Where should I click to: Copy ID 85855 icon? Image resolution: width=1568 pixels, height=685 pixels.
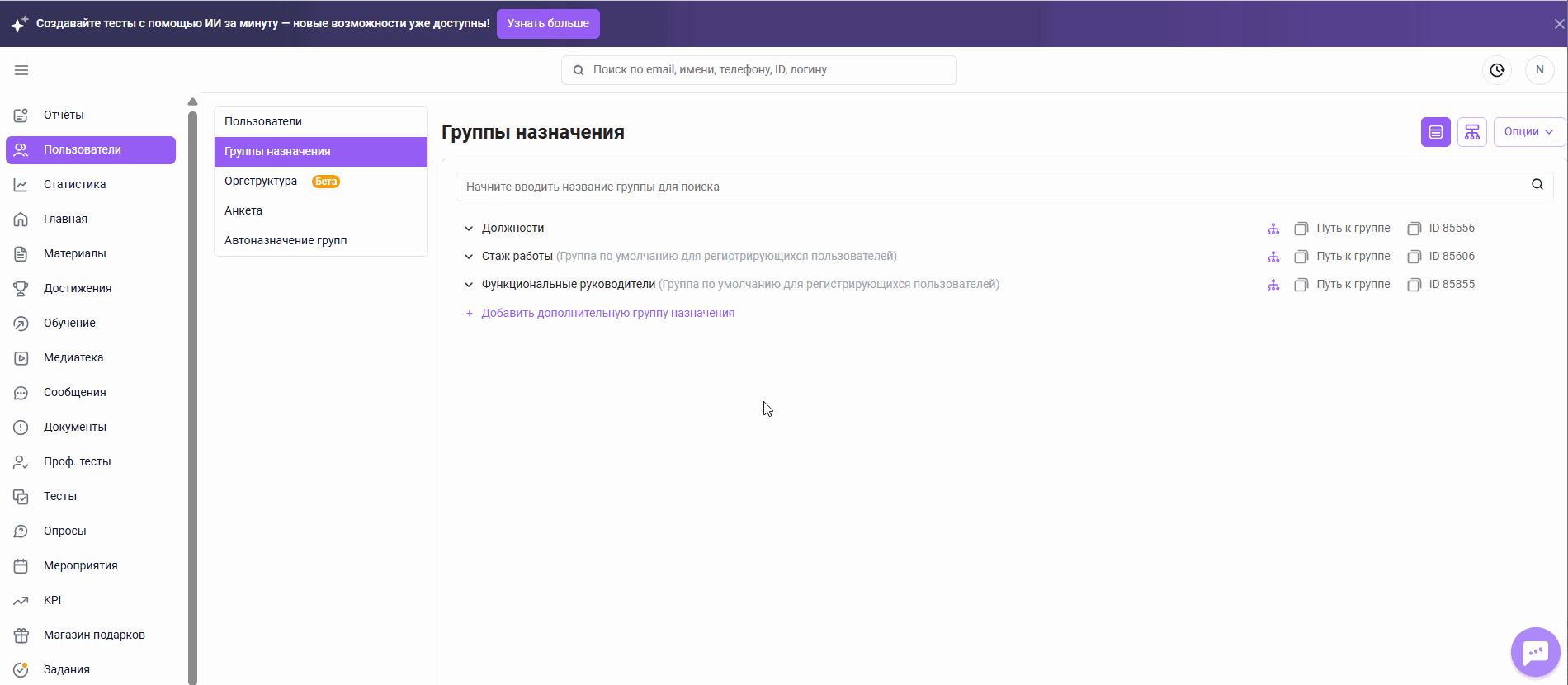click(x=1415, y=285)
